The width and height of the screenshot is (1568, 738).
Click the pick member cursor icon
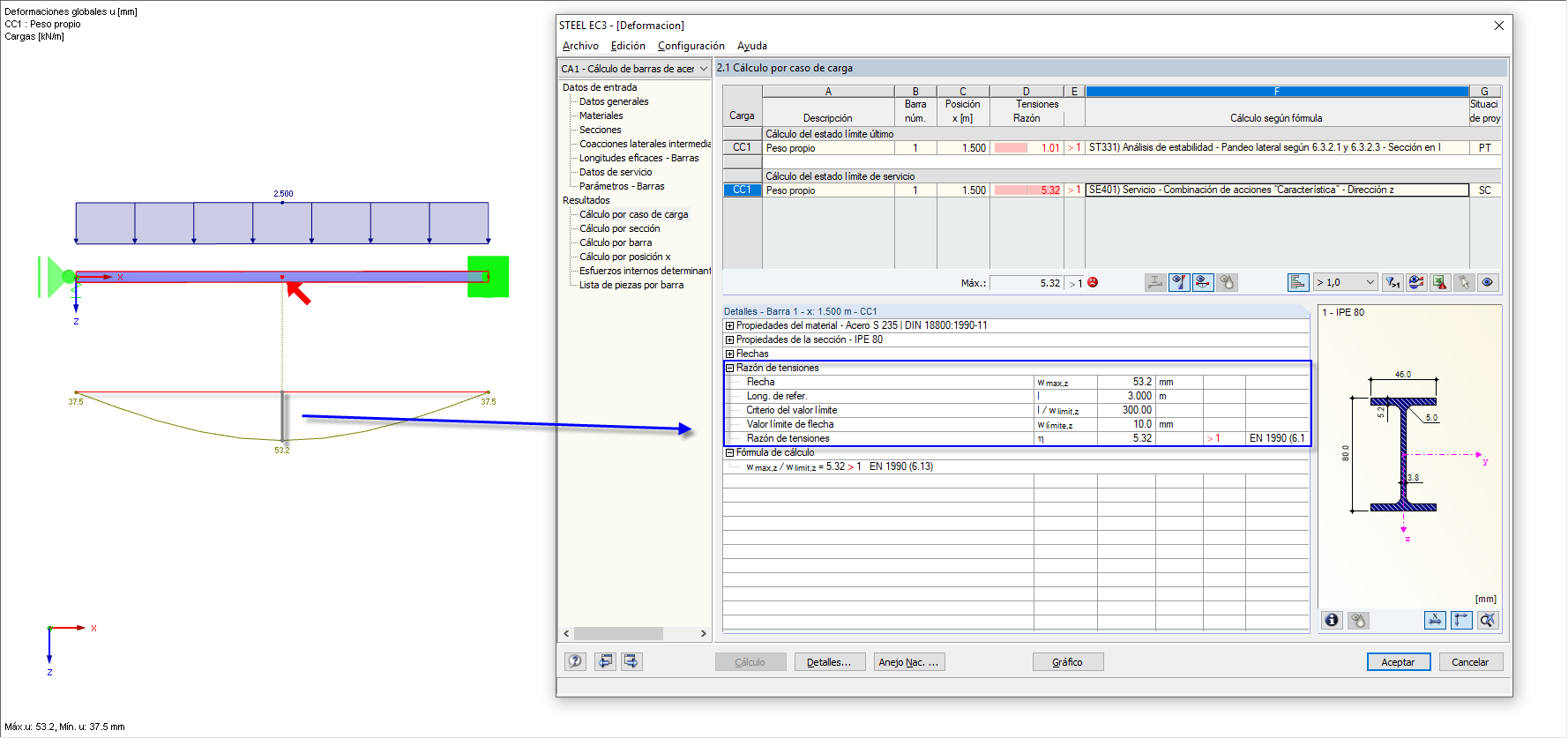(1464, 282)
